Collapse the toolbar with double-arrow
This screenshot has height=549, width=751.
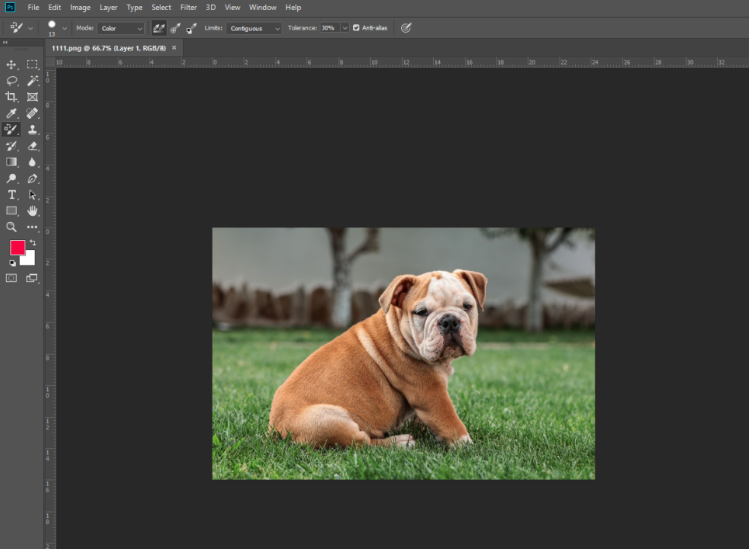[5, 43]
